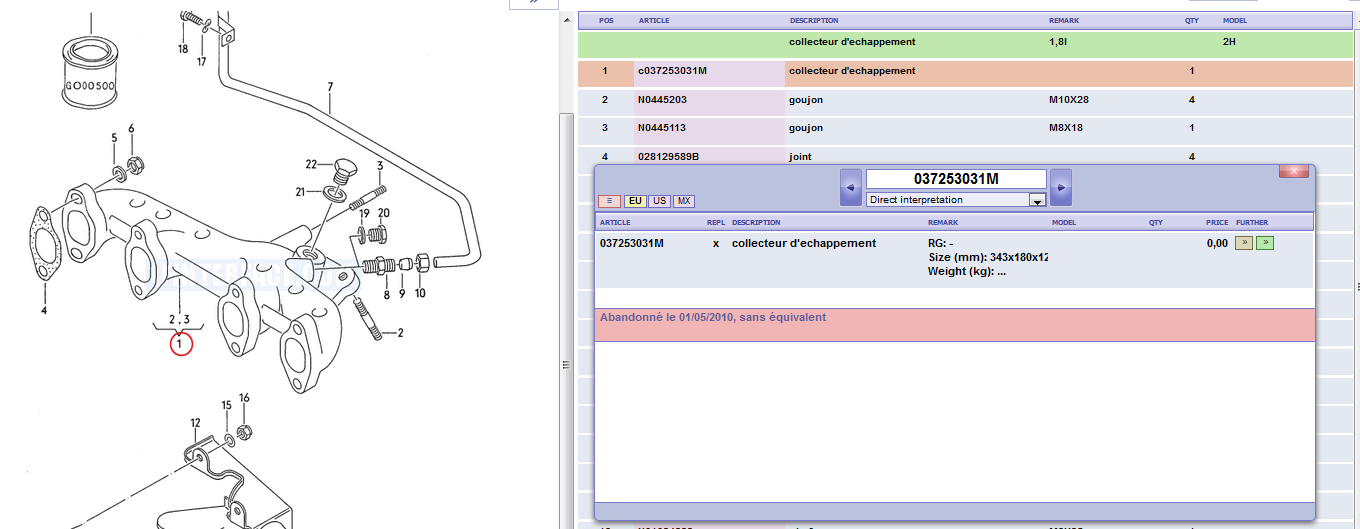Click article N0445113 in the parts list

point(662,128)
